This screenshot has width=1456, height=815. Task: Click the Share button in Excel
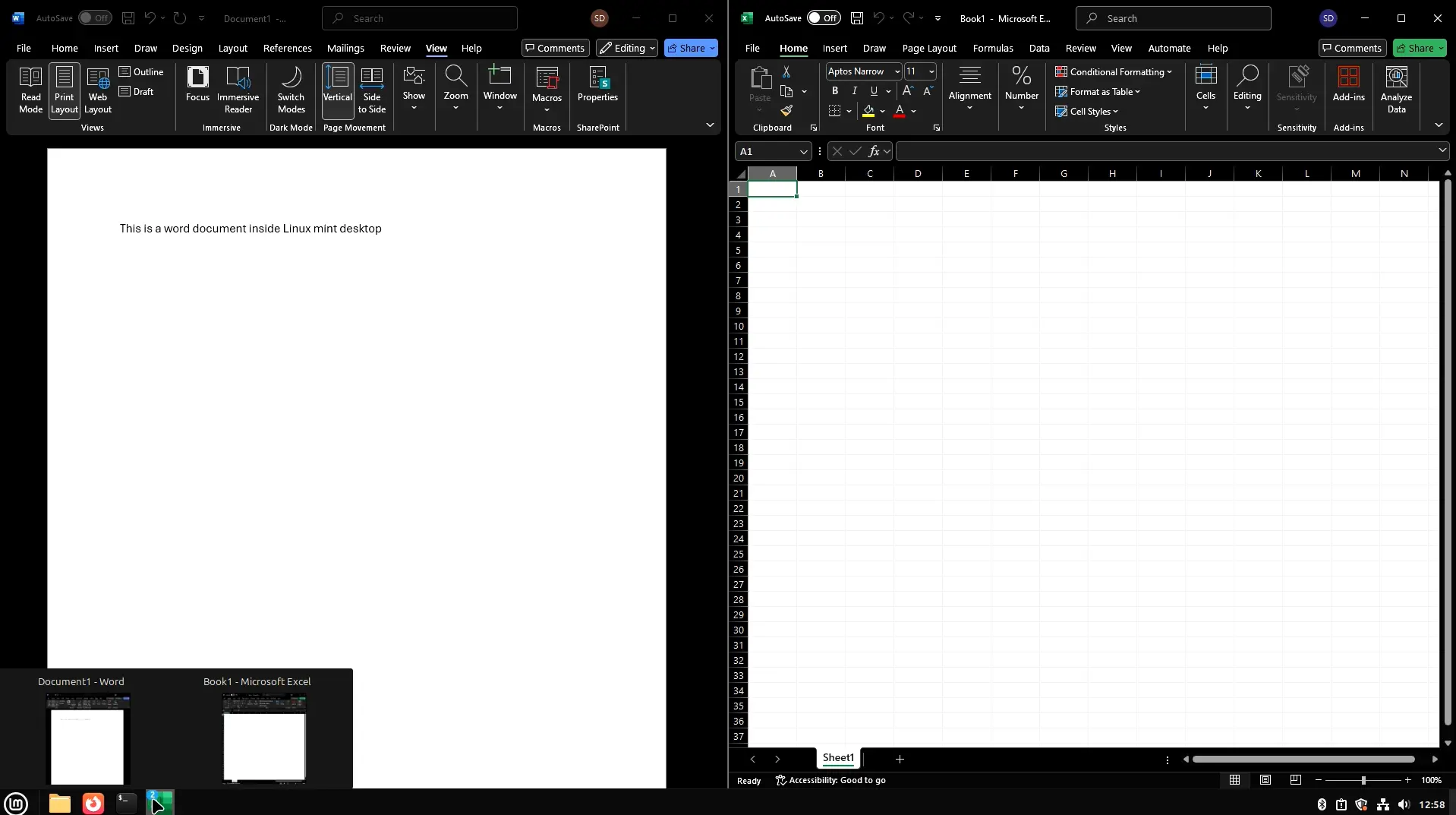pyautogui.click(x=1417, y=47)
